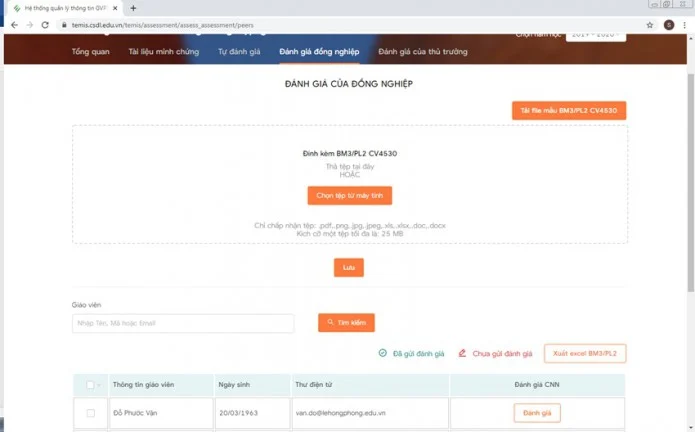Go back with browser back arrow
The width and height of the screenshot is (695, 432).
click(x=15, y=25)
